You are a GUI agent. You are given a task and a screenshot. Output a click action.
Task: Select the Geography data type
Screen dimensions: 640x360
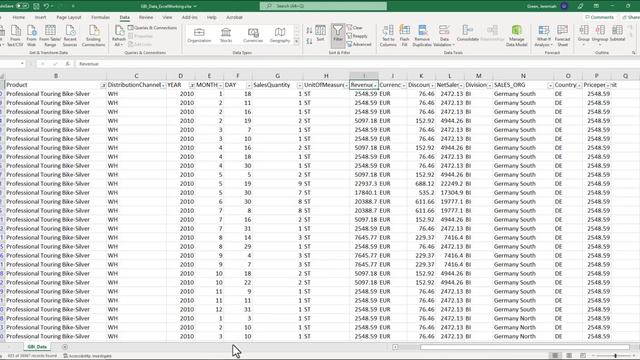click(280, 35)
